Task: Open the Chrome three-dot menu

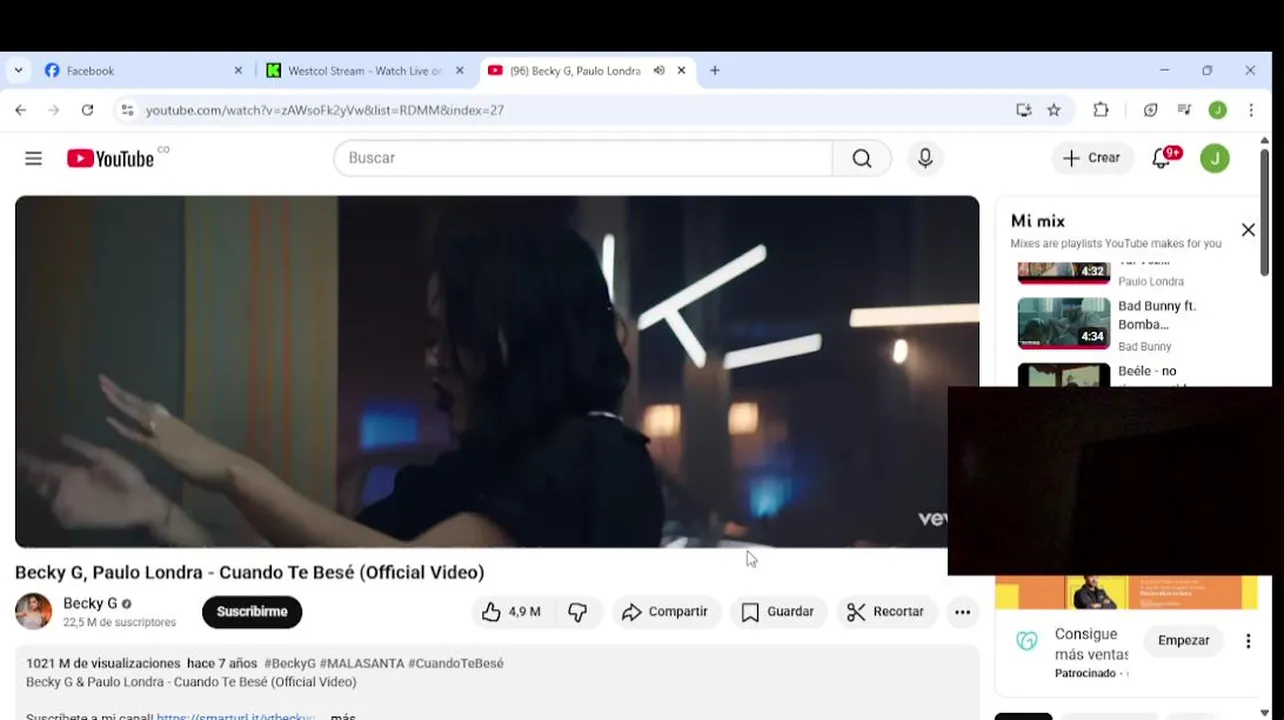Action: pos(1251,110)
